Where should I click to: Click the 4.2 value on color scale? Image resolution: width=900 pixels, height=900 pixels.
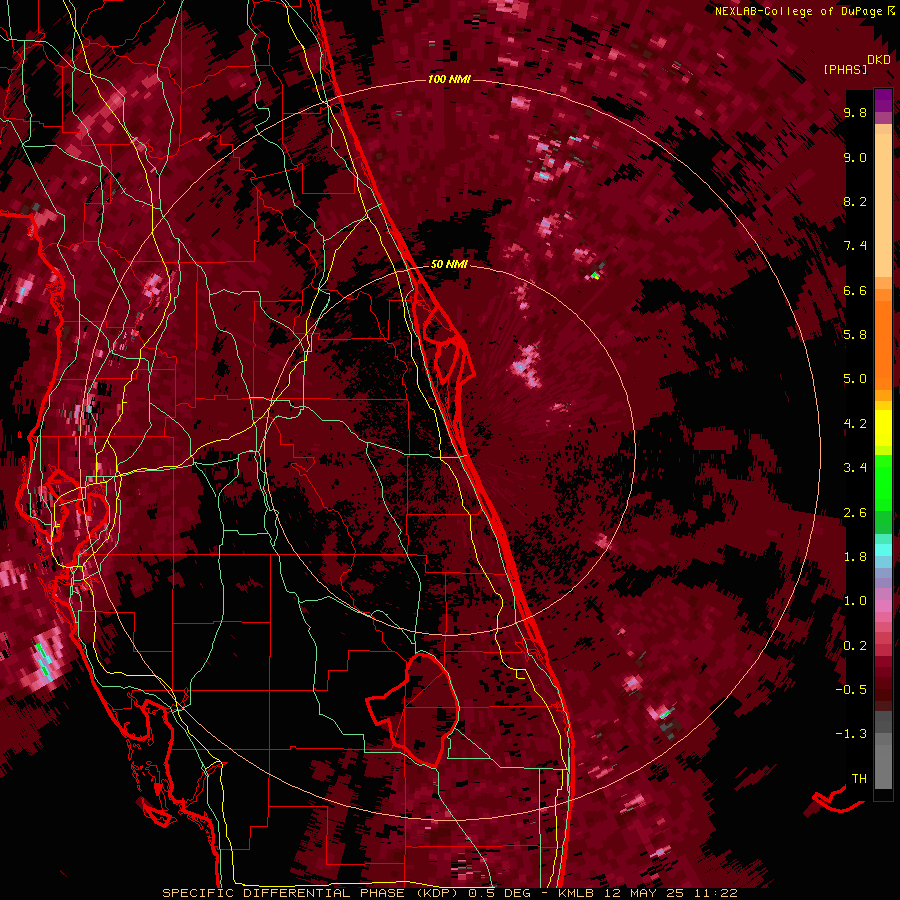pos(855,424)
